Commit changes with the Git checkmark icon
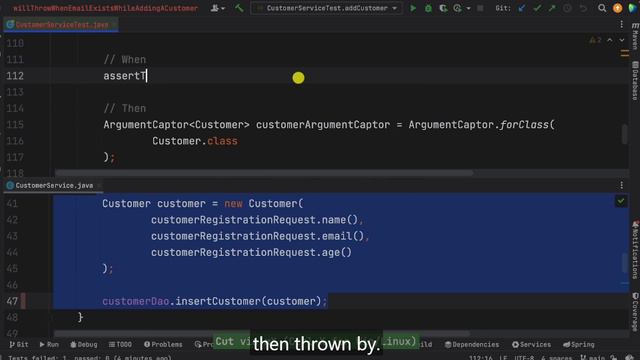This screenshot has width=640, height=360. coord(537,8)
